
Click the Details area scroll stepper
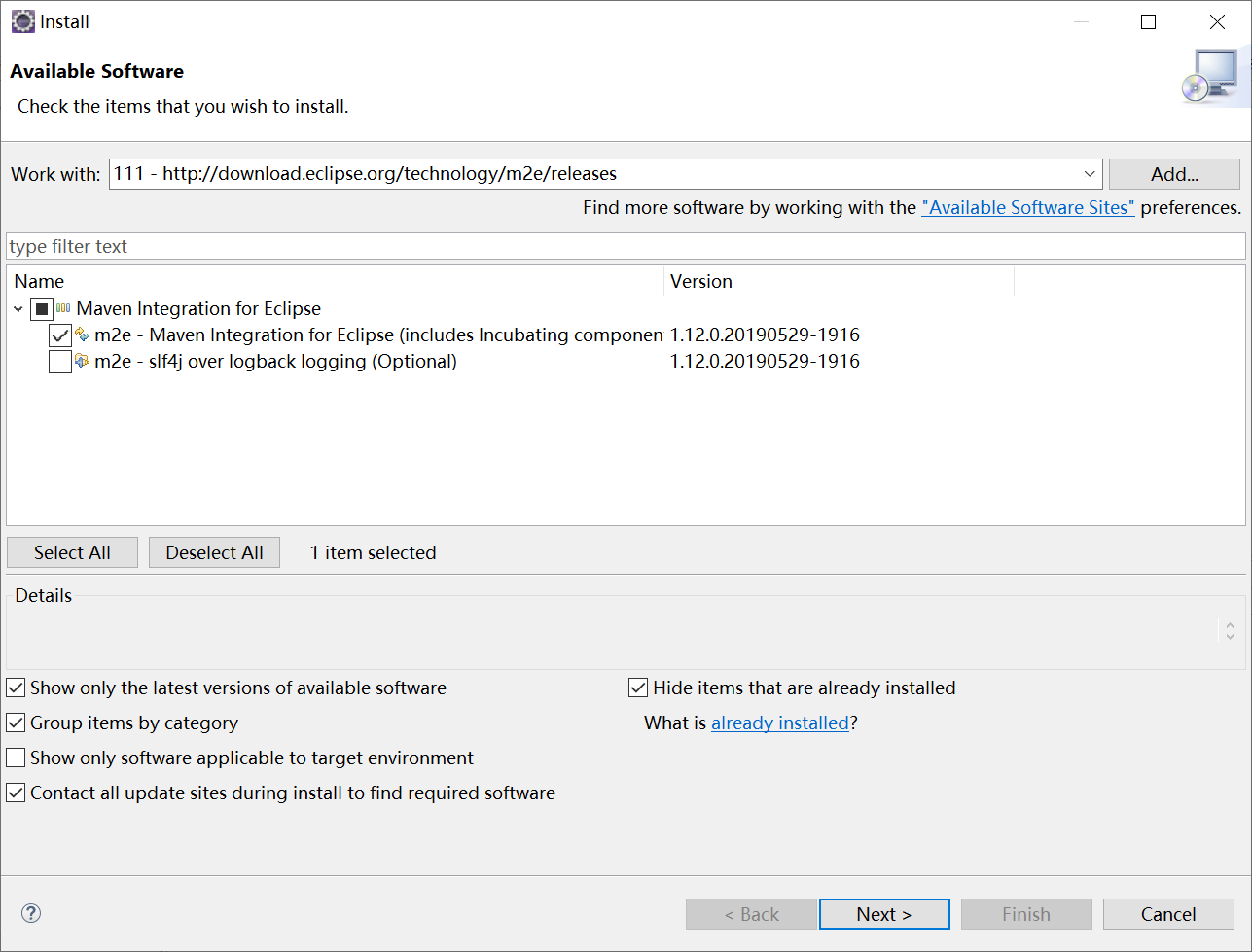[1230, 631]
